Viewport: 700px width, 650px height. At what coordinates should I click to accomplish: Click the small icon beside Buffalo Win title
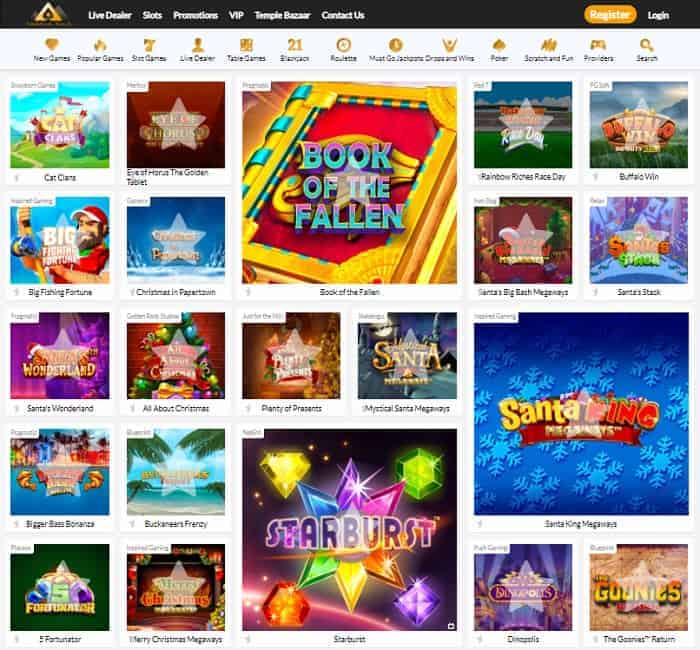pyautogui.click(x=596, y=177)
